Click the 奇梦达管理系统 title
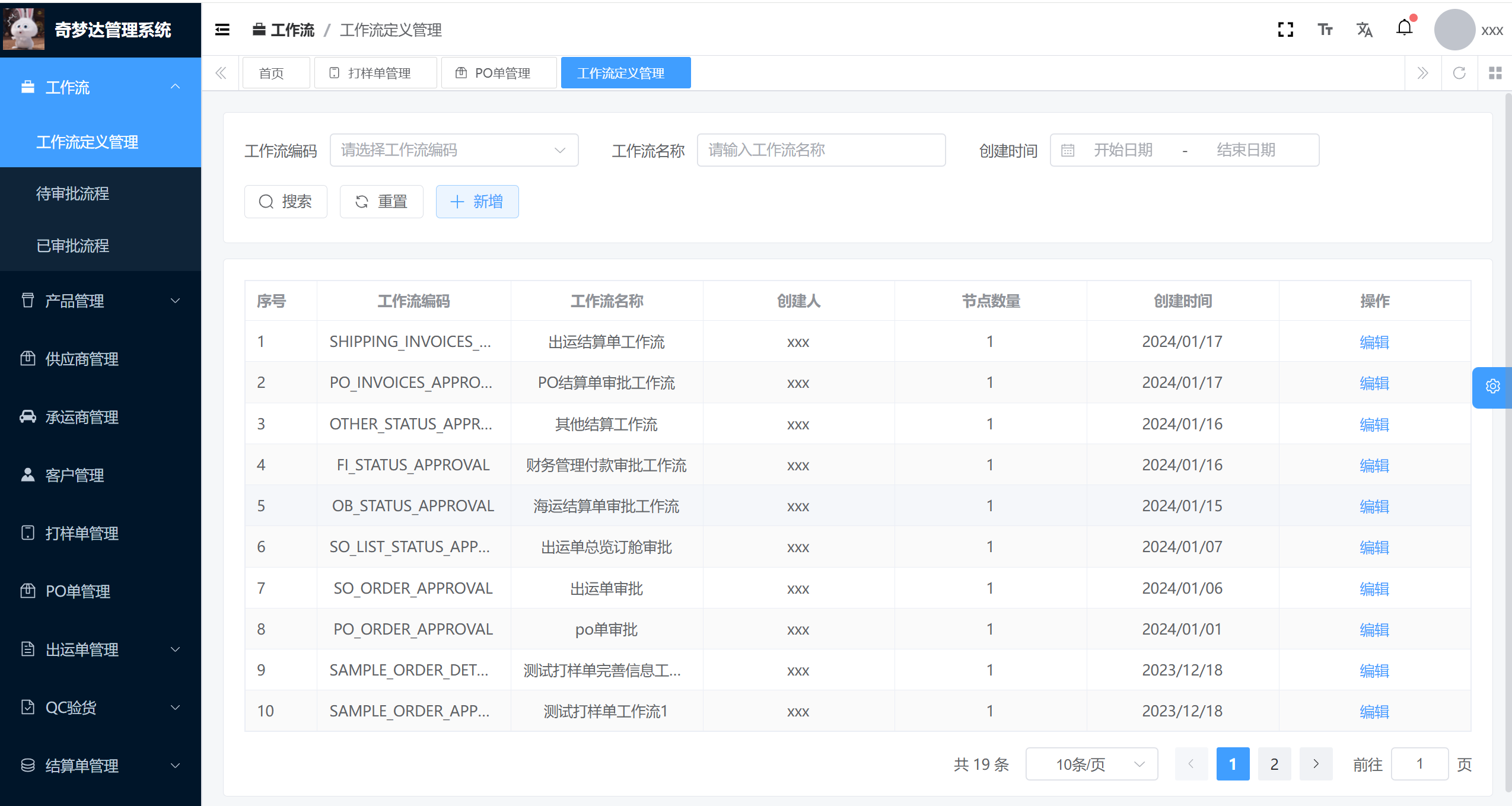This screenshot has width=1512, height=806. 113,30
